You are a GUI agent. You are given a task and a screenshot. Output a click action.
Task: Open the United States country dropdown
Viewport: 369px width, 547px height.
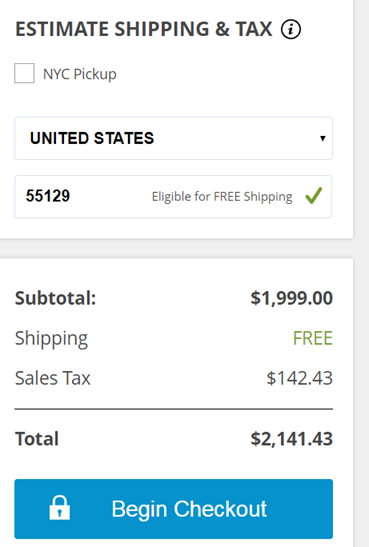pos(173,138)
